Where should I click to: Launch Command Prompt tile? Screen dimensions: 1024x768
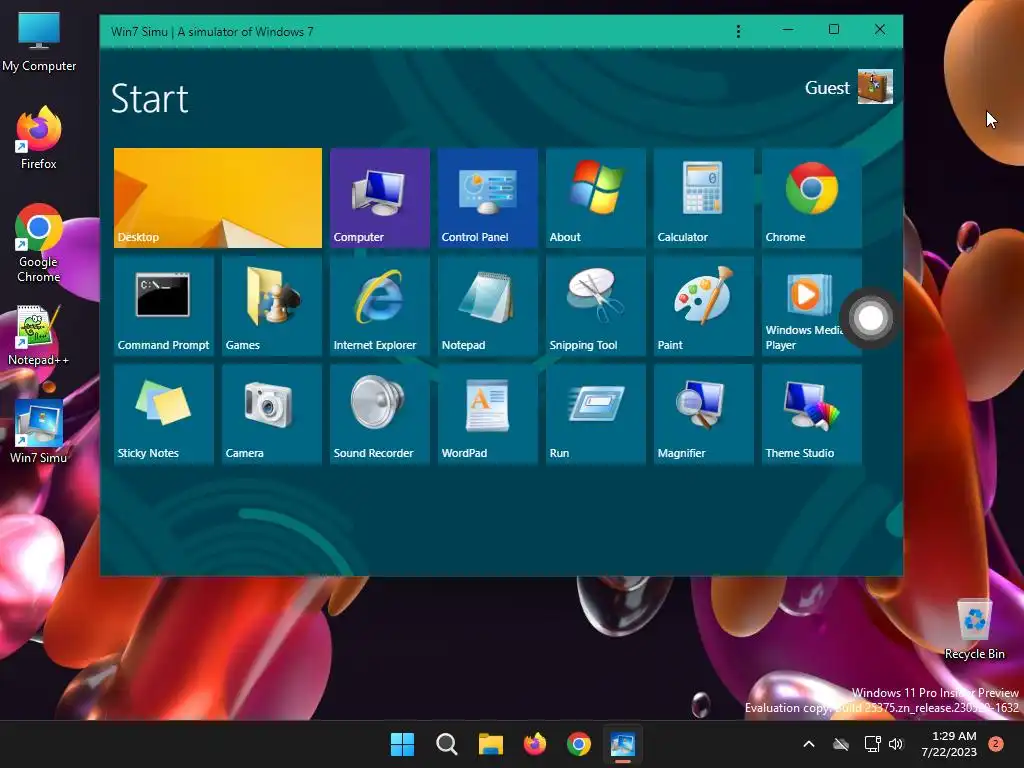pyautogui.click(x=164, y=306)
